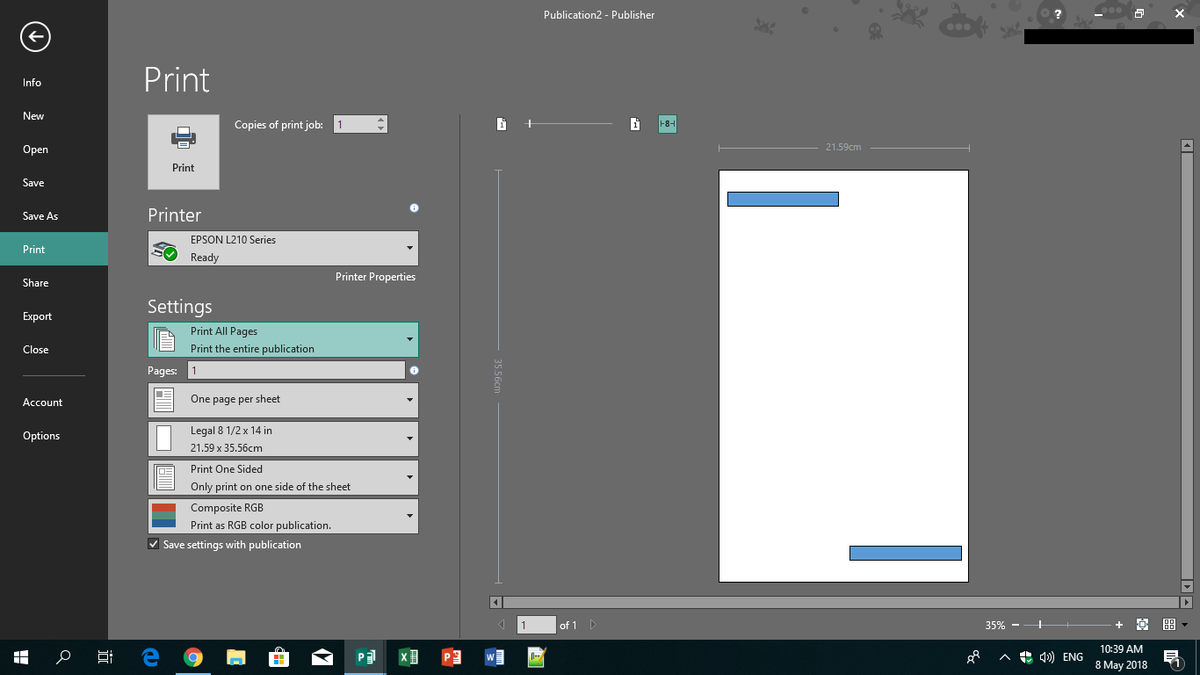The width and height of the screenshot is (1200, 675).
Task: Open Excel from the taskbar
Action: click(x=409, y=657)
